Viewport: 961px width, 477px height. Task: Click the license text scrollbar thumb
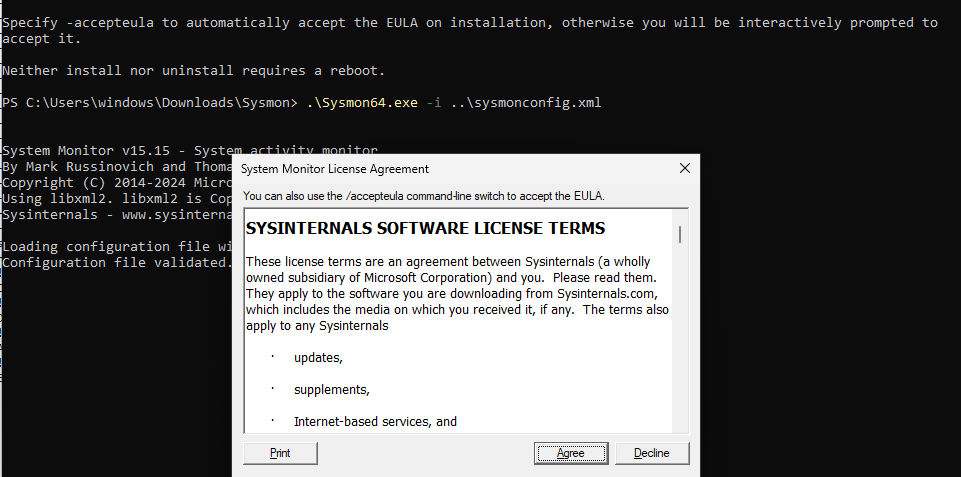680,234
